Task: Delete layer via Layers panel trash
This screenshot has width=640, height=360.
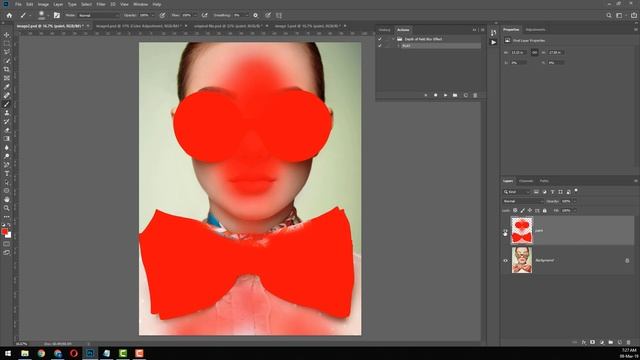Action: tap(629, 342)
